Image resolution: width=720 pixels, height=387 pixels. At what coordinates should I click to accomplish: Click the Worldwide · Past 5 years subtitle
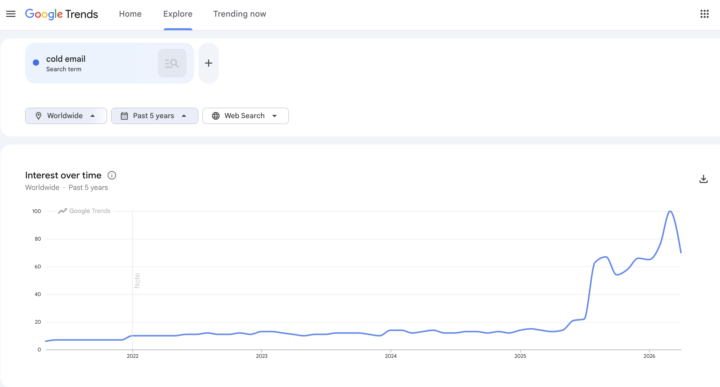click(x=66, y=187)
